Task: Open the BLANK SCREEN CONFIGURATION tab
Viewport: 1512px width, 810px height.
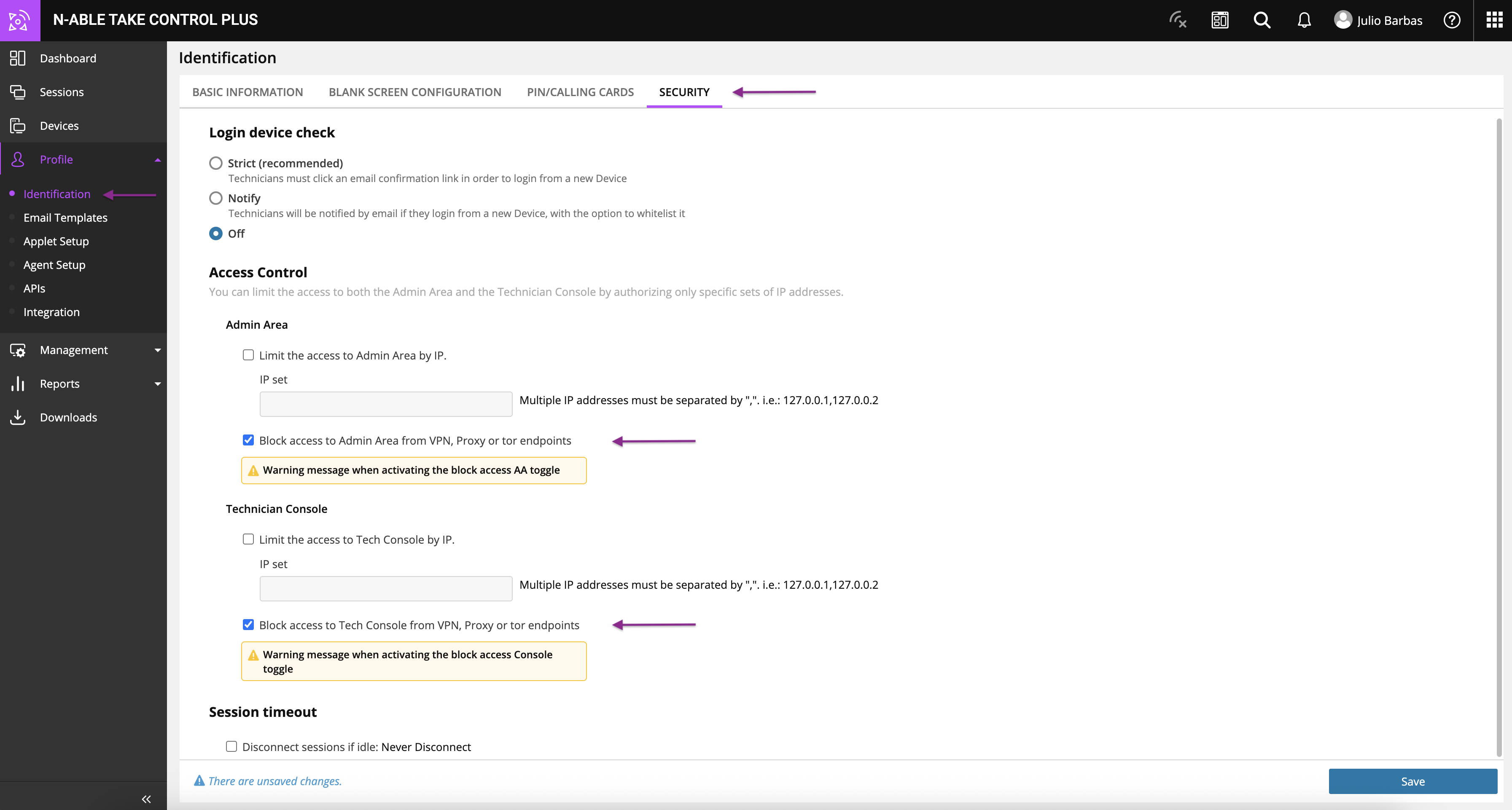Action: pyautogui.click(x=415, y=92)
